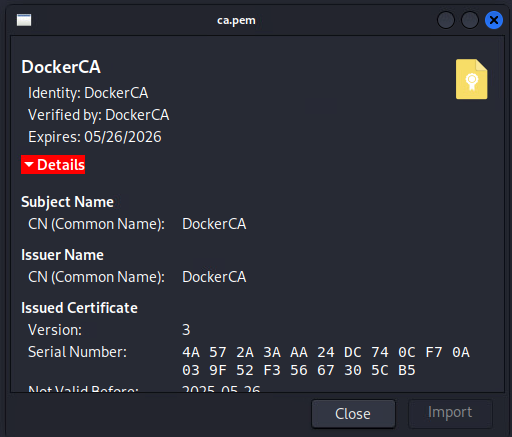Select the 'Expires: 05/26/2026' line

click(95, 137)
